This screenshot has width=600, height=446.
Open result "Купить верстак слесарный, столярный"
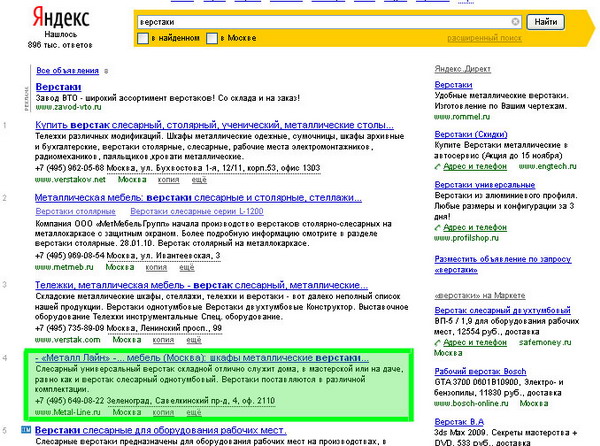click(x=214, y=125)
